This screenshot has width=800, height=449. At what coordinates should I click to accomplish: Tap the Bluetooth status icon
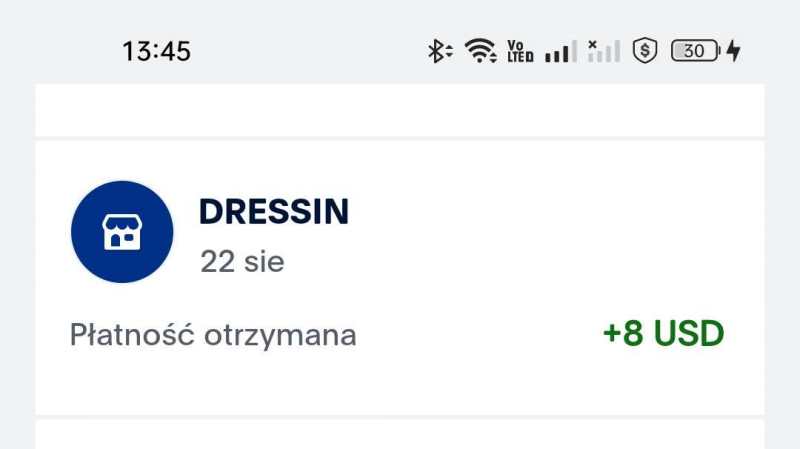click(439, 50)
